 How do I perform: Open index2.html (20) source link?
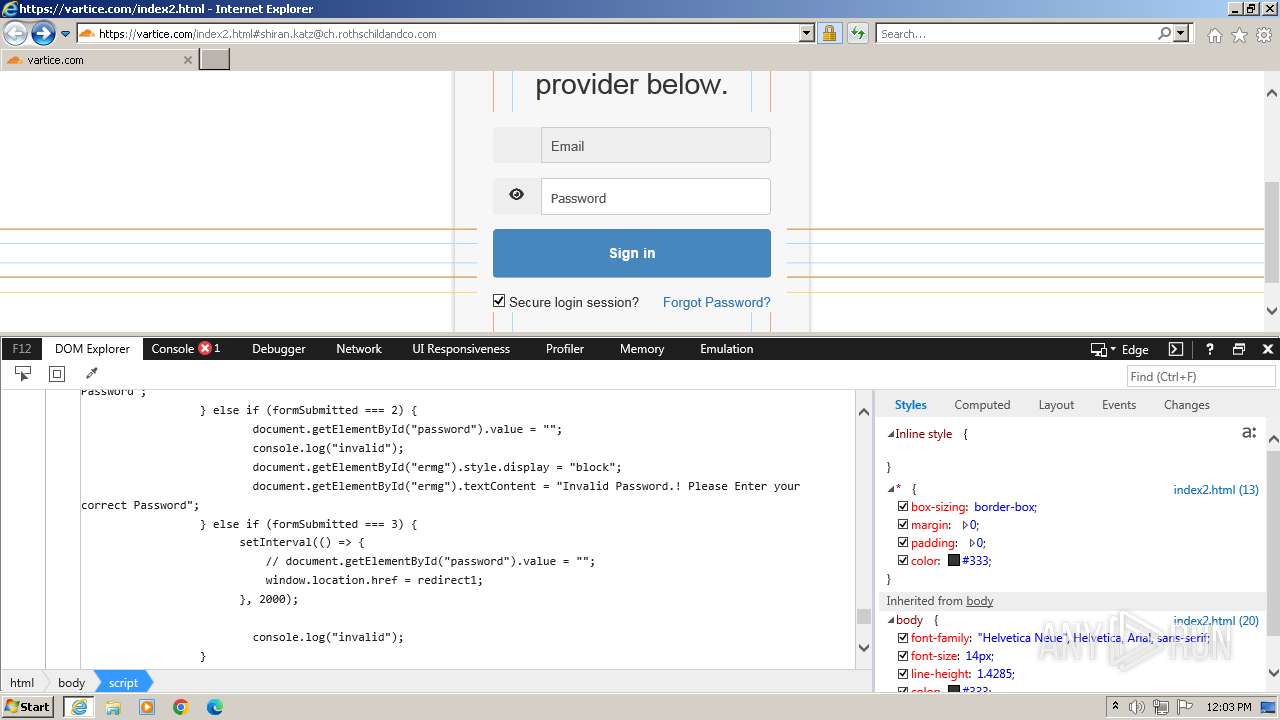point(1216,621)
